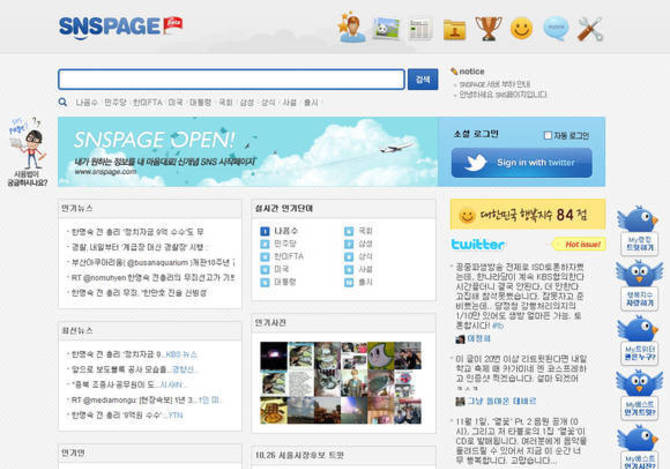Click the rank badge beside 국회
Screen dimensions: 670x469
click(349, 231)
